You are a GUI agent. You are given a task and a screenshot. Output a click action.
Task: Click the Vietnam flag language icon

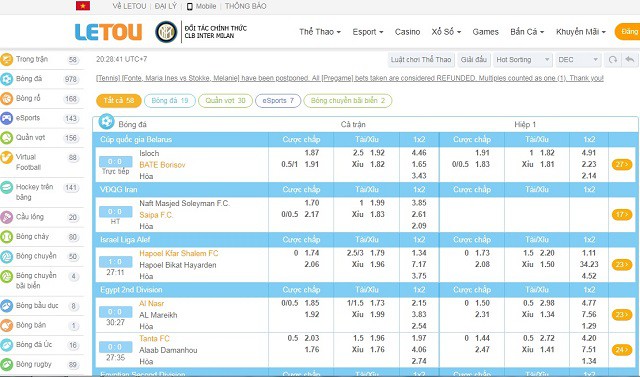pos(83,6)
